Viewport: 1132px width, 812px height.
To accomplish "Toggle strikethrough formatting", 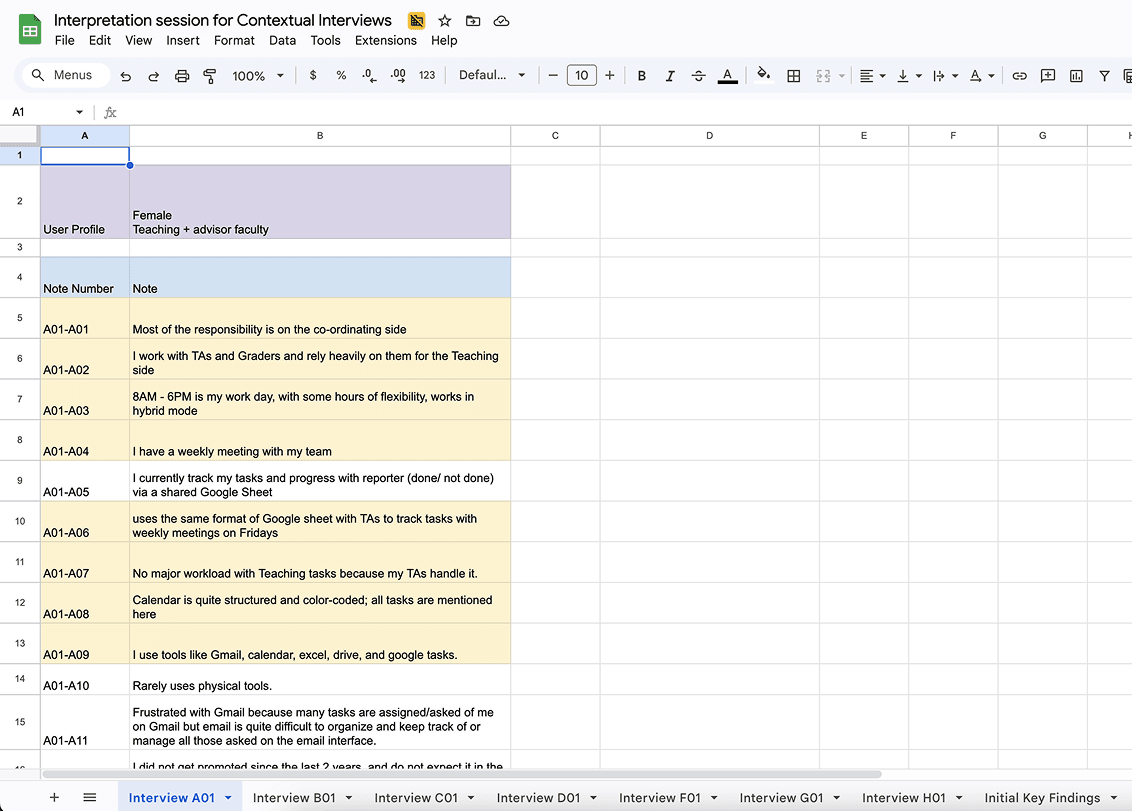I will (x=698, y=76).
